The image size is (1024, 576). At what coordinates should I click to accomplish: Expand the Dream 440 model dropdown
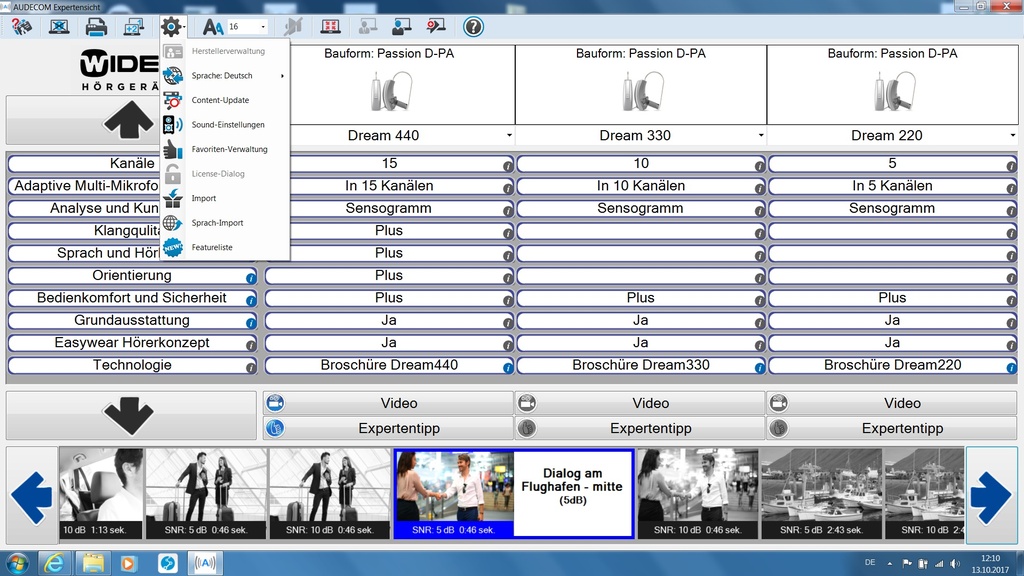tap(509, 135)
